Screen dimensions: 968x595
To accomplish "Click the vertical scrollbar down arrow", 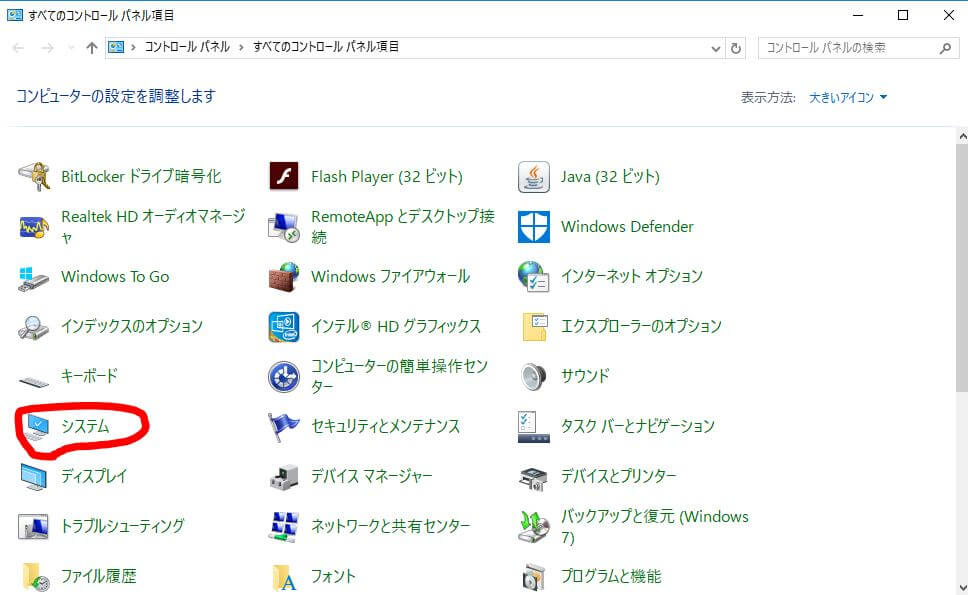I will coord(962,588).
